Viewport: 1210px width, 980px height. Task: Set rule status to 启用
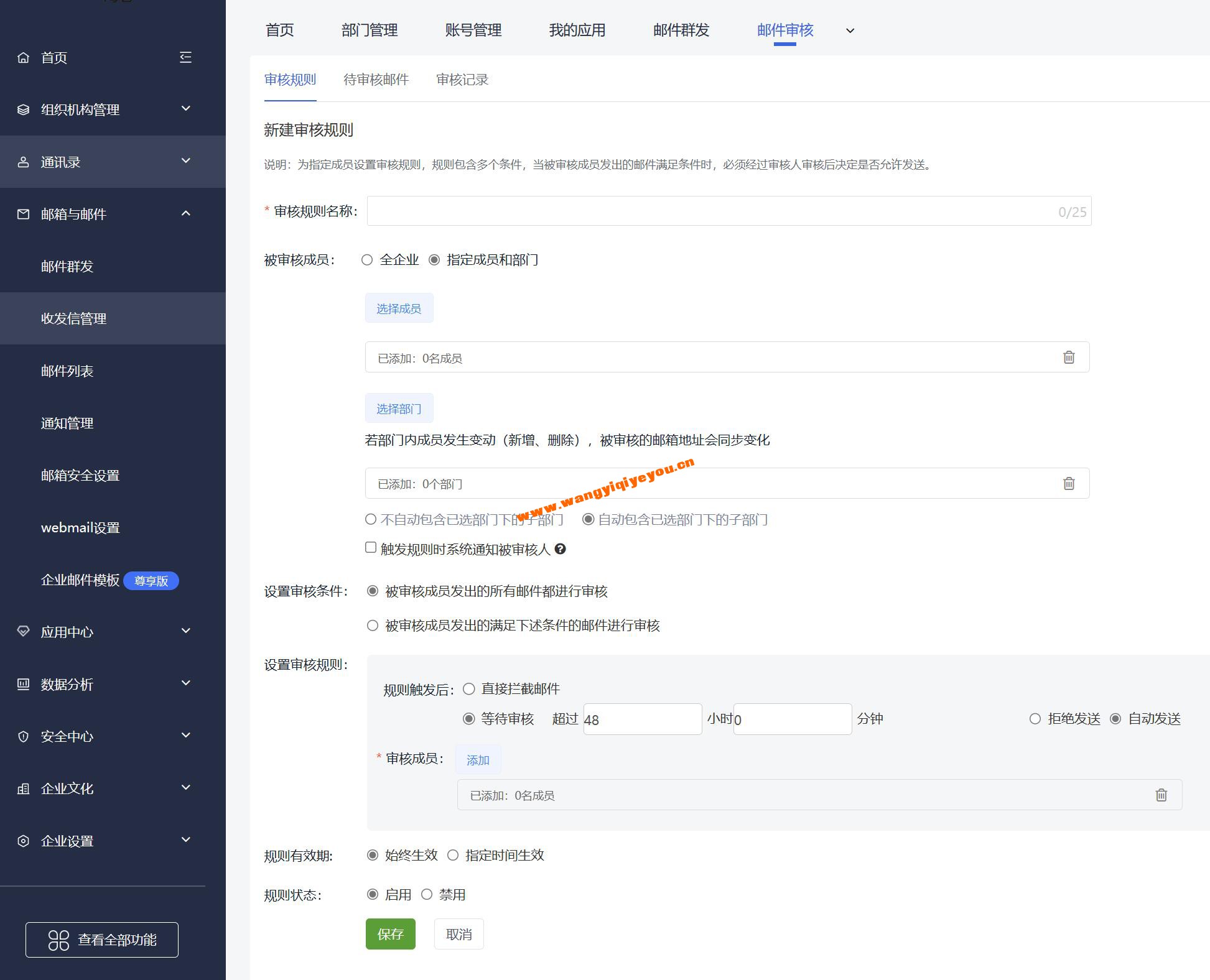click(373, 894)
